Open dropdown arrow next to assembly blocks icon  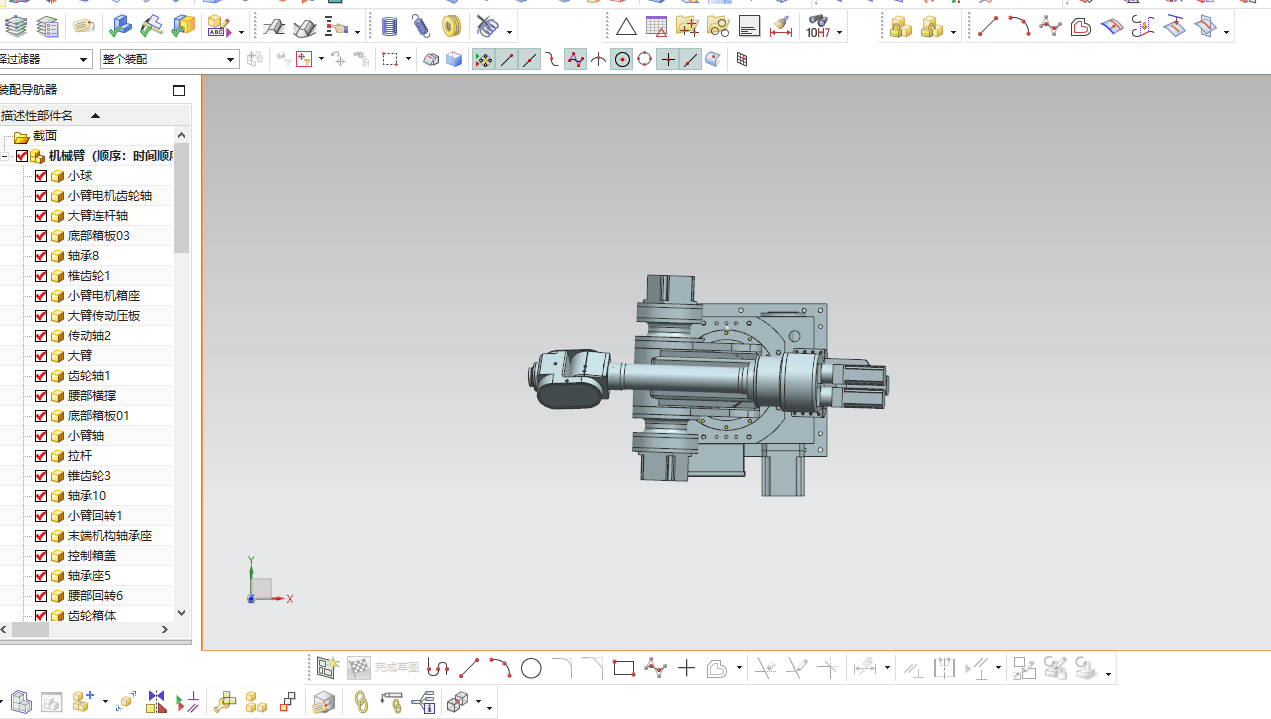pos(953,32)
